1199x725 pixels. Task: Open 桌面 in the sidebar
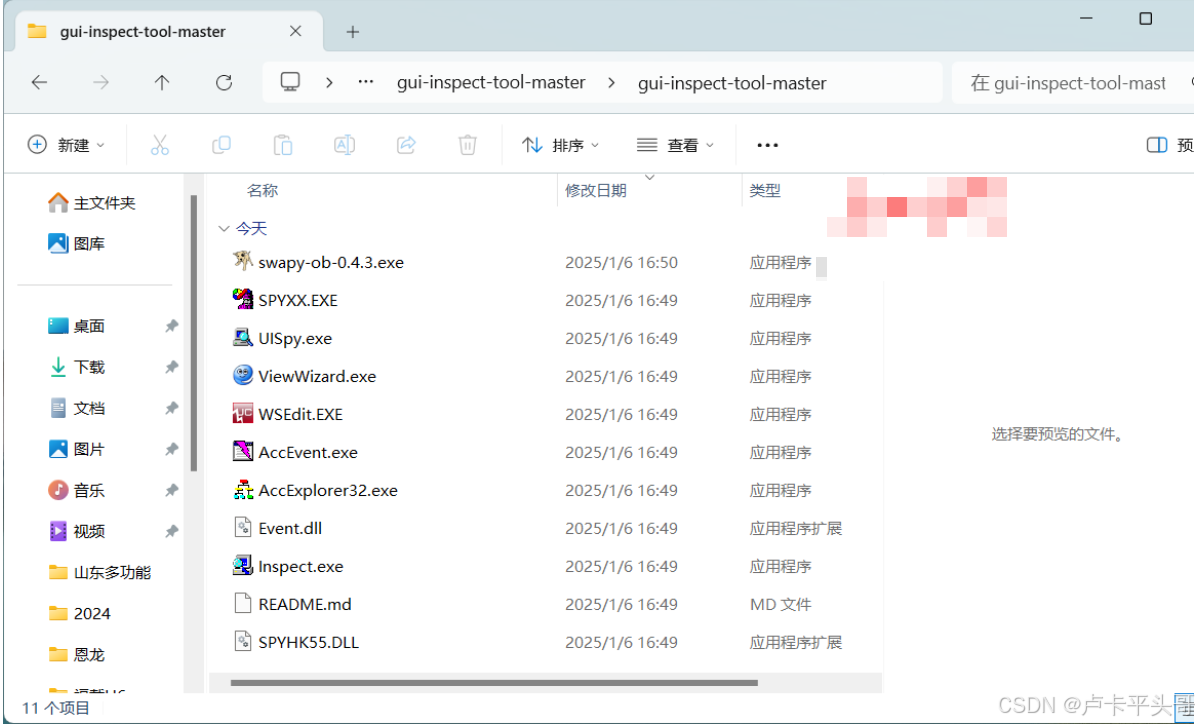tap(76, 326)
